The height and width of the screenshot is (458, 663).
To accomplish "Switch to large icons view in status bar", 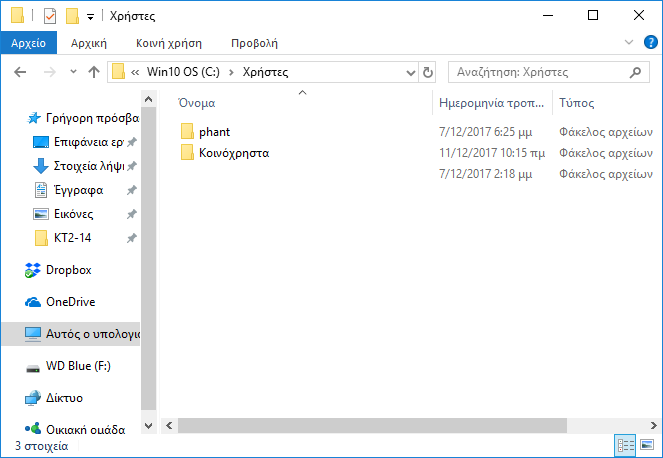I will tap(648, 445).
